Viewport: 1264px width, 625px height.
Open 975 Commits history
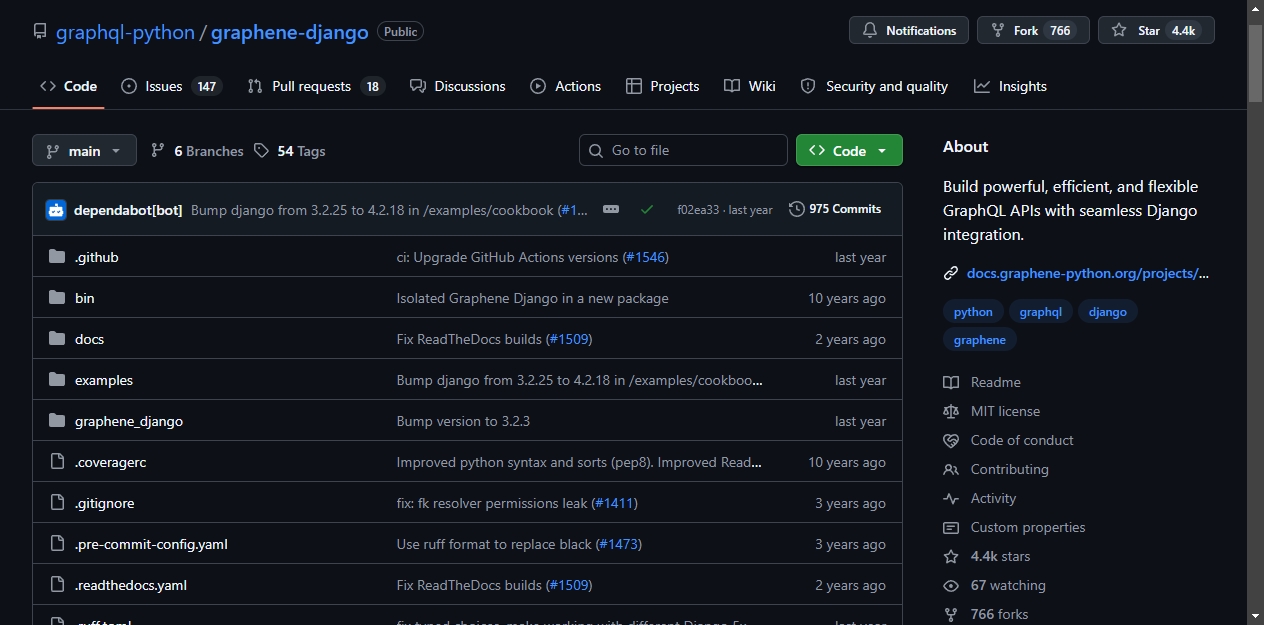click(x=835, y=209)
